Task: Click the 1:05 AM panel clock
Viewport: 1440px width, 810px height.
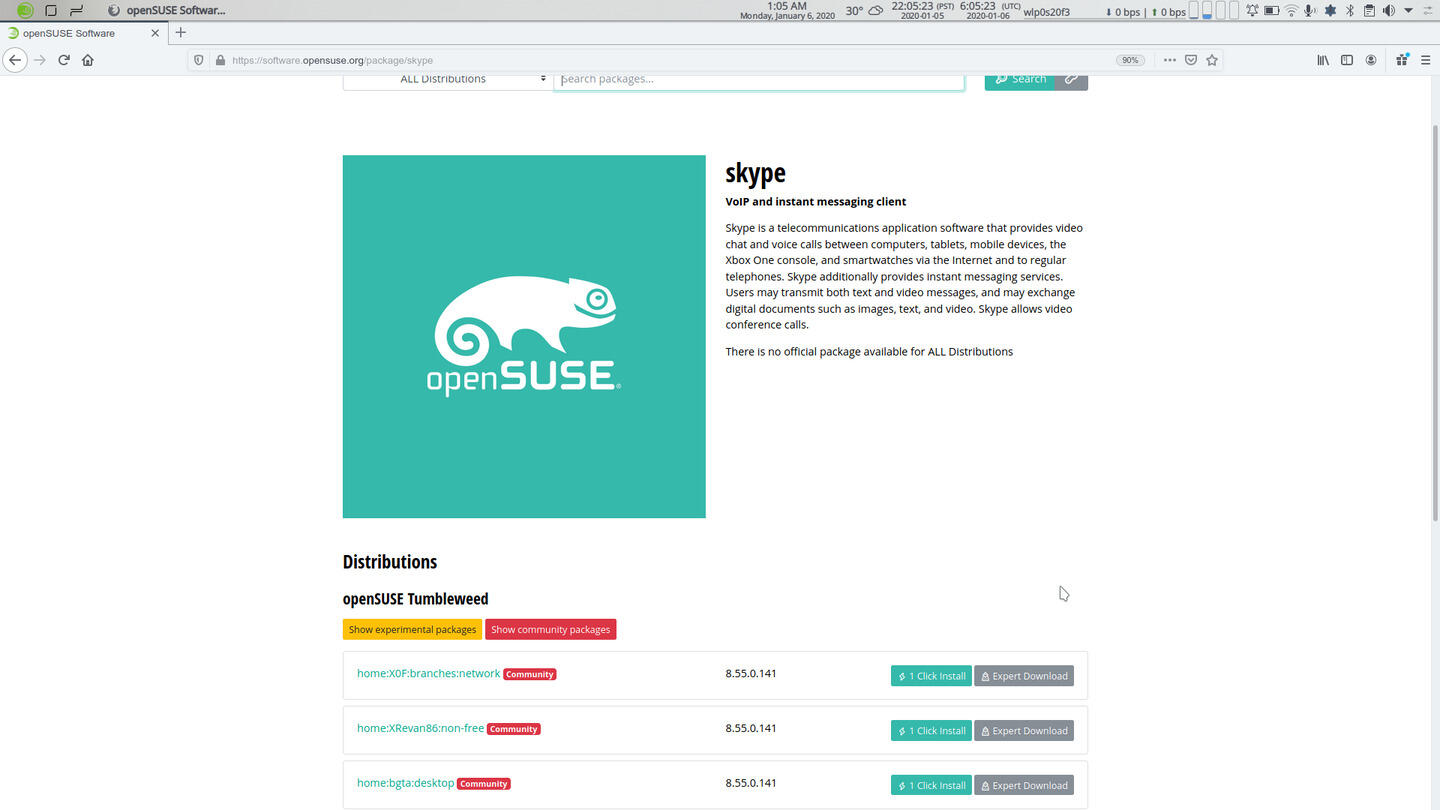Action: (787, 11)
